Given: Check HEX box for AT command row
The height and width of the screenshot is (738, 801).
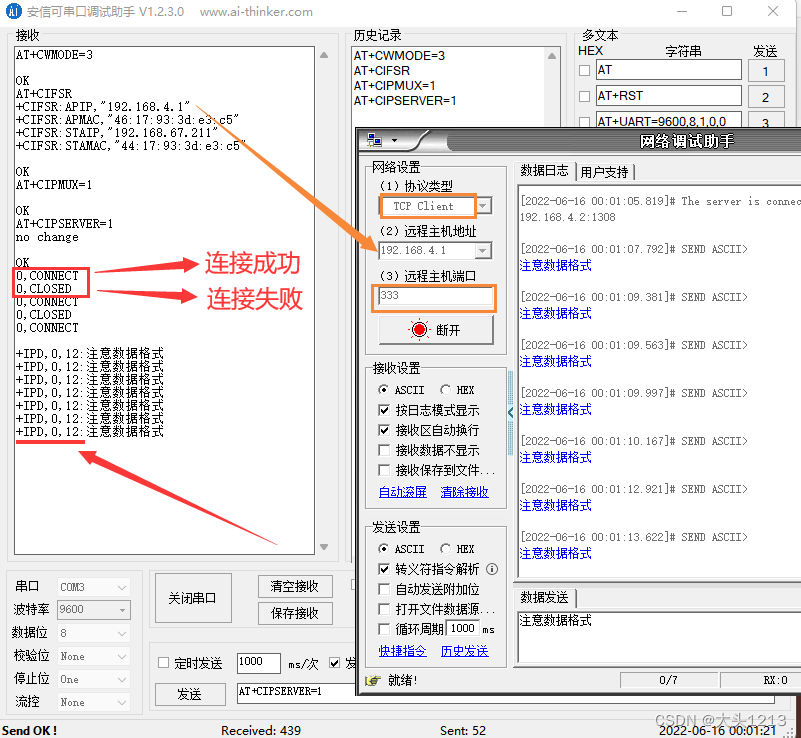Looking at the screenshot, I should 584,70.
